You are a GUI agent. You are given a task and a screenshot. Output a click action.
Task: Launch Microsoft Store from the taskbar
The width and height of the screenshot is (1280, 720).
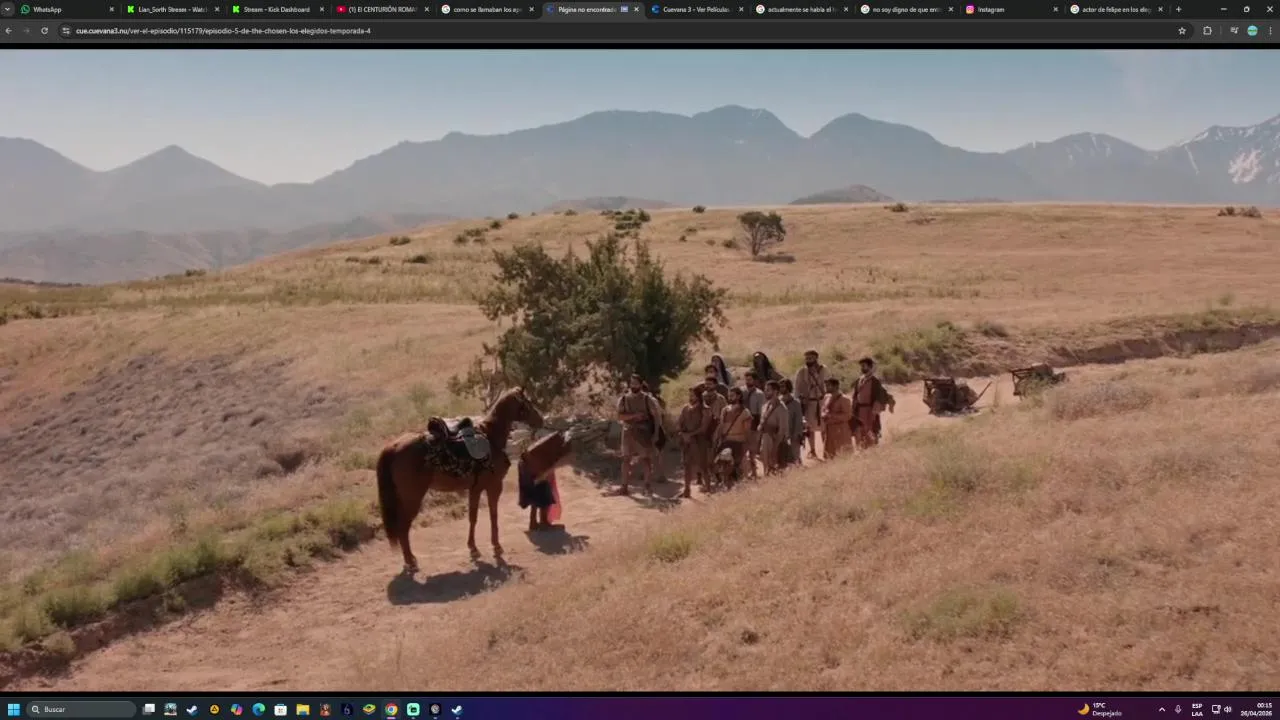coord(280,709)
